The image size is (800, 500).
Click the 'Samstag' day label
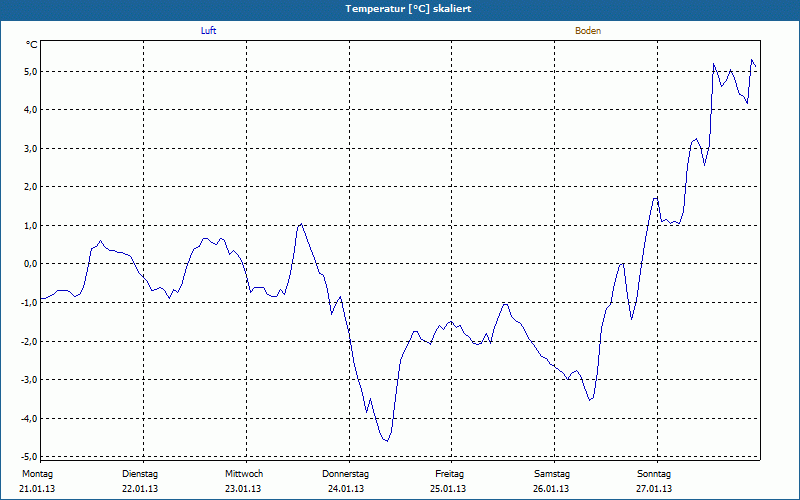552,474
